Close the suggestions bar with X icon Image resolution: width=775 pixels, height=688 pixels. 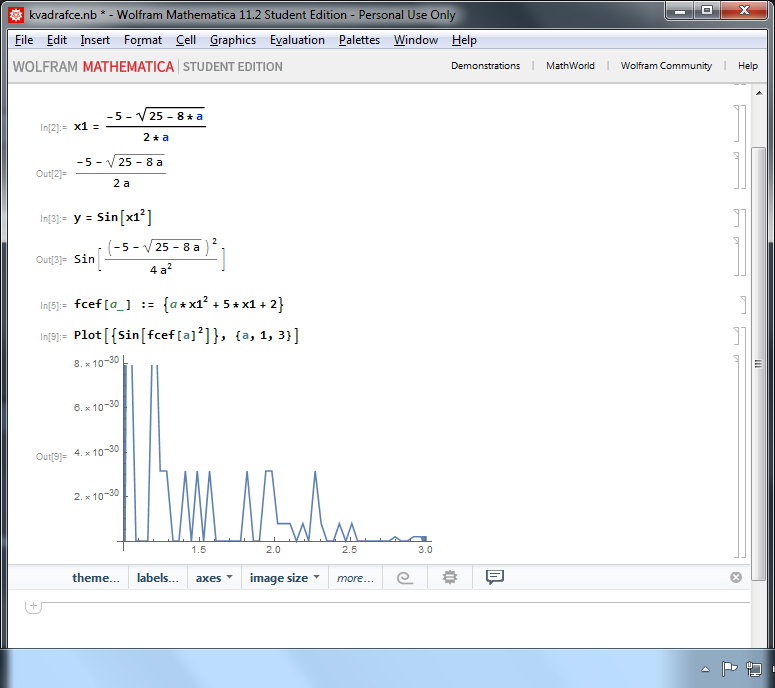pyautogui.click(x=736, y=577)
